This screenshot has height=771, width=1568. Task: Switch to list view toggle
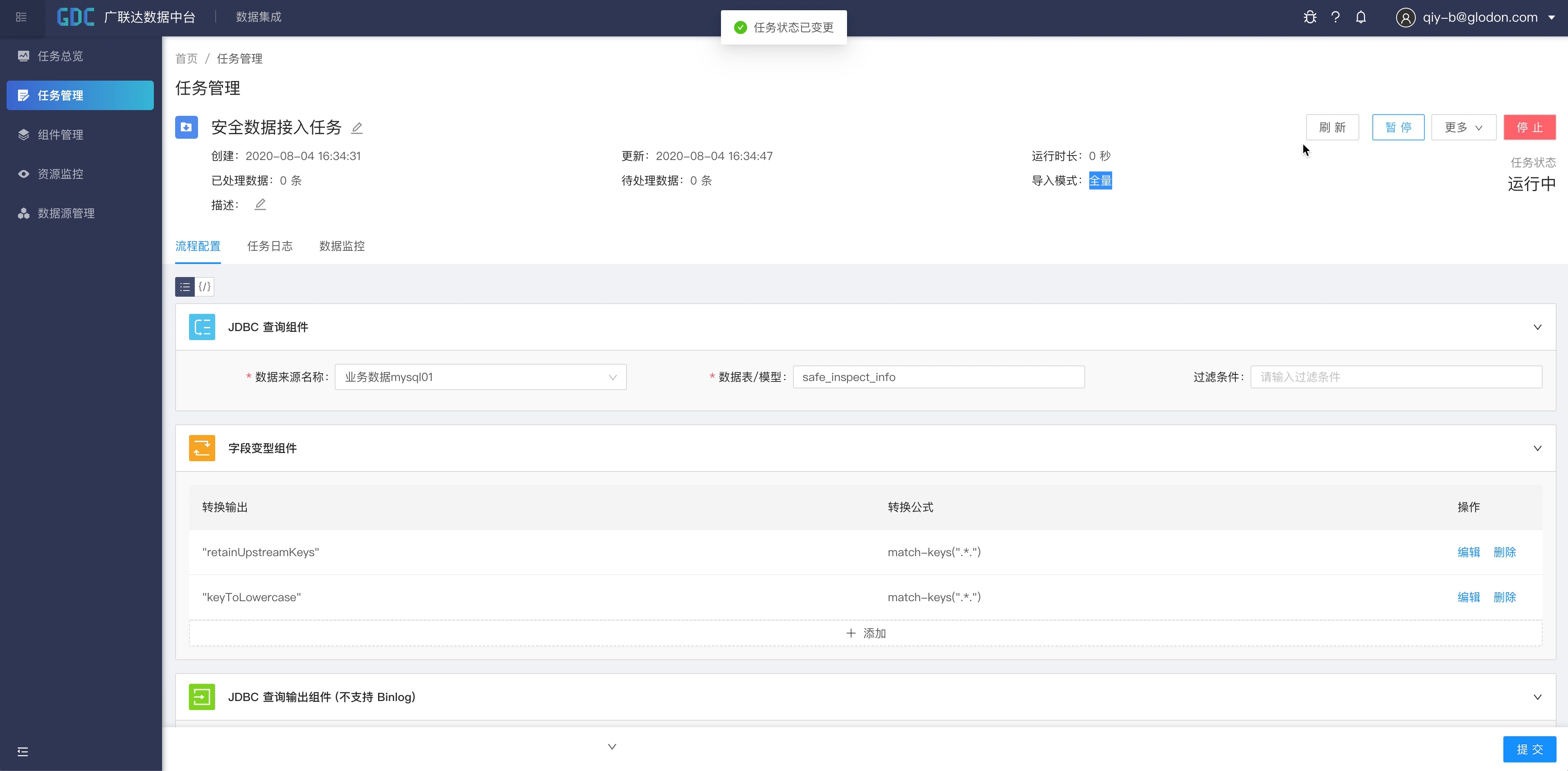(185, 287)
